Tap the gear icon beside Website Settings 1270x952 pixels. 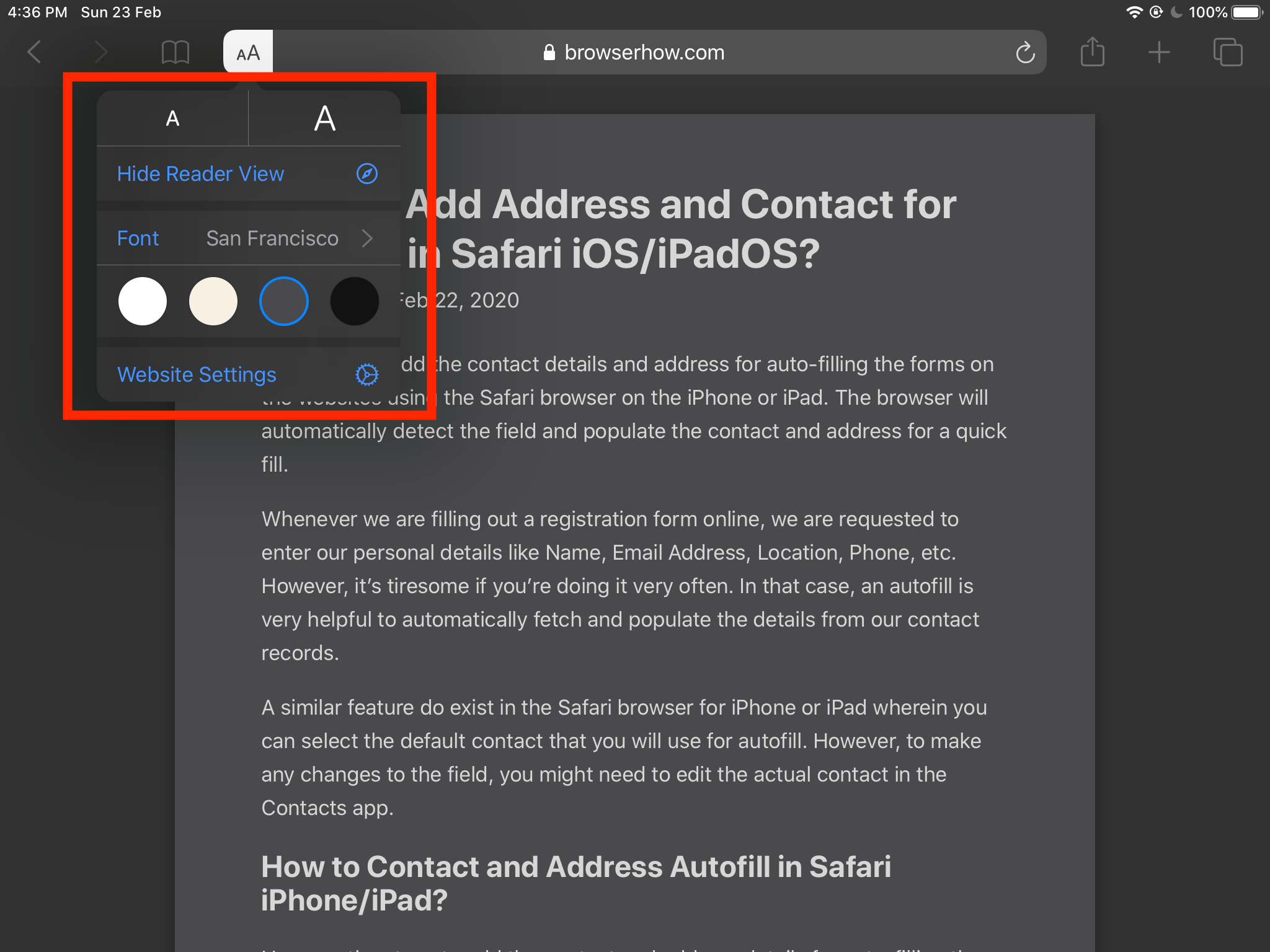pos(367,374)
